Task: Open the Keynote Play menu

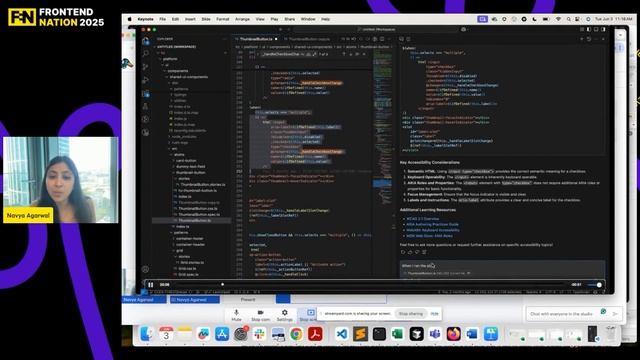Action: pyautogui.click(x=274, y=19)
